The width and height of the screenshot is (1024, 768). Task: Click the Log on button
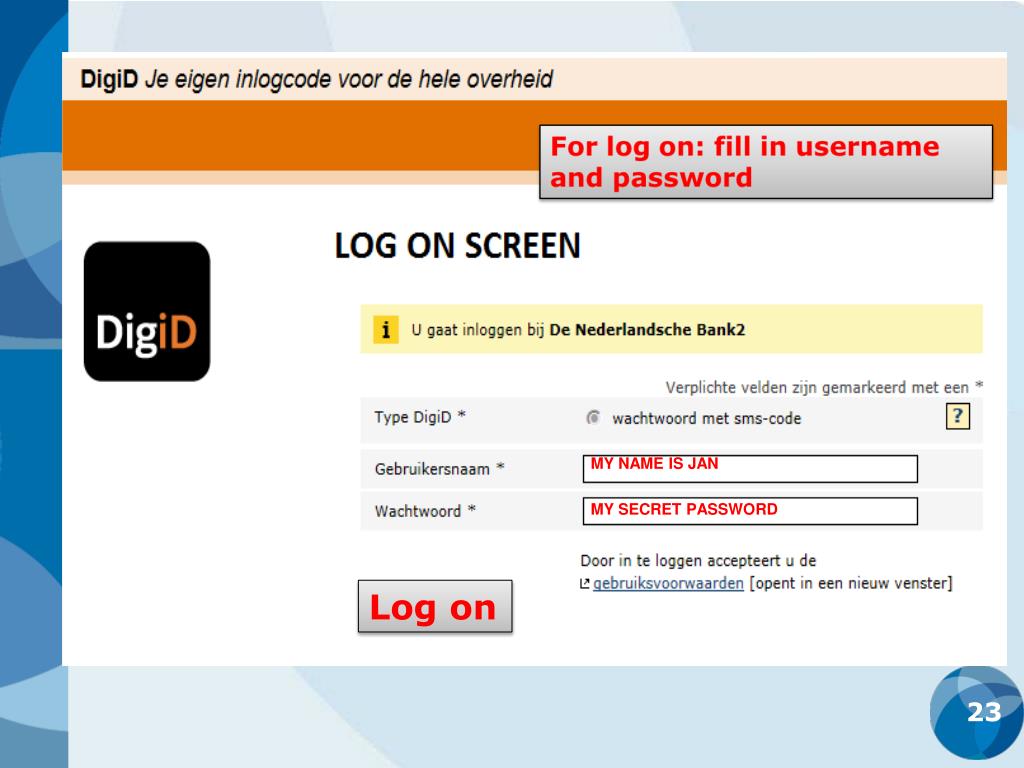(435, 607)
